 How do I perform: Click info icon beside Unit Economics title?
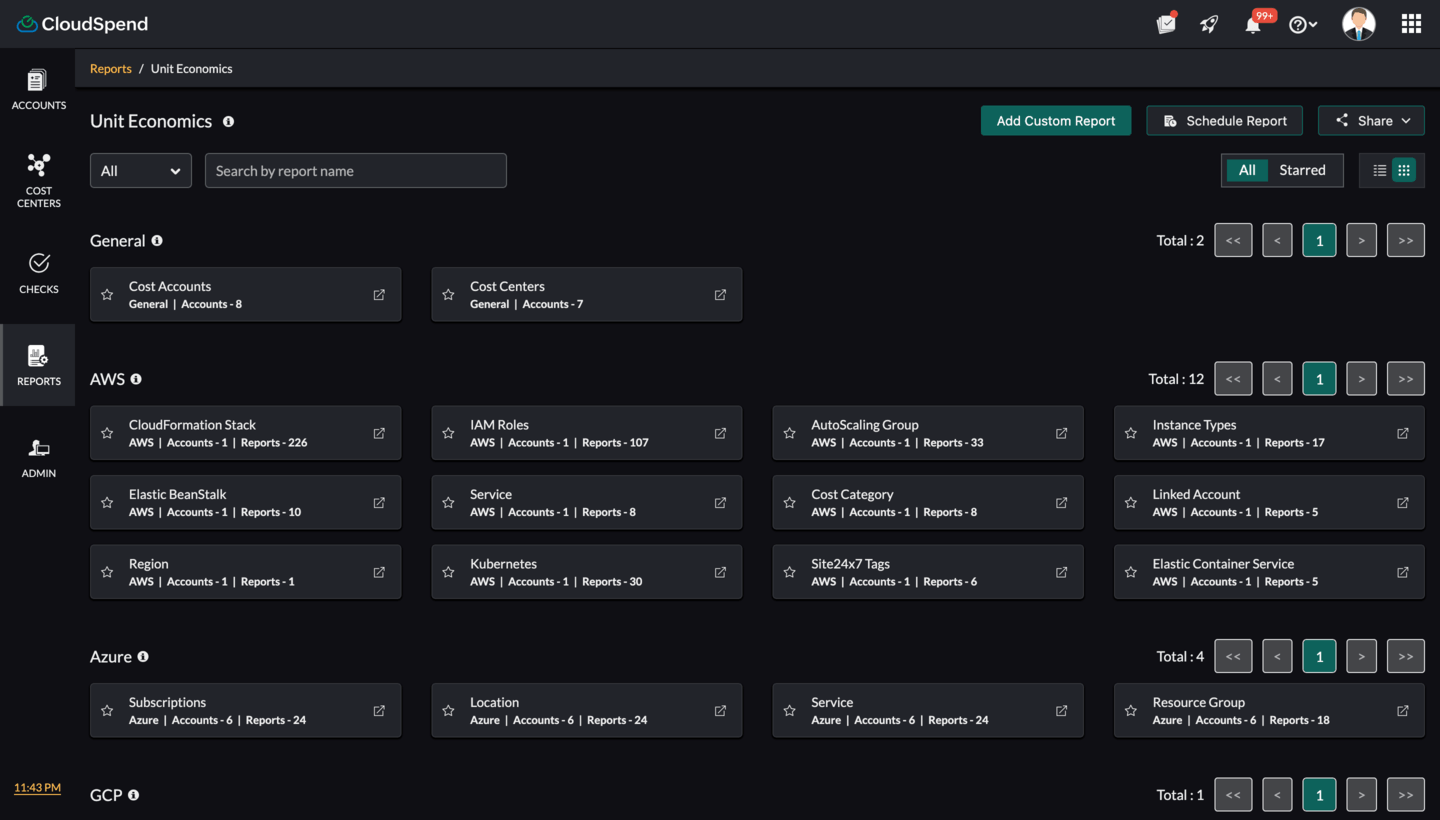click(228, 122)
